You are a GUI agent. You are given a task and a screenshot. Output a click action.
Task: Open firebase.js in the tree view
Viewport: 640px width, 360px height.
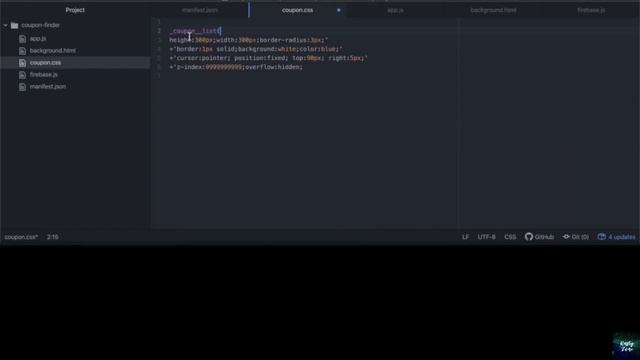pos(44,75)
